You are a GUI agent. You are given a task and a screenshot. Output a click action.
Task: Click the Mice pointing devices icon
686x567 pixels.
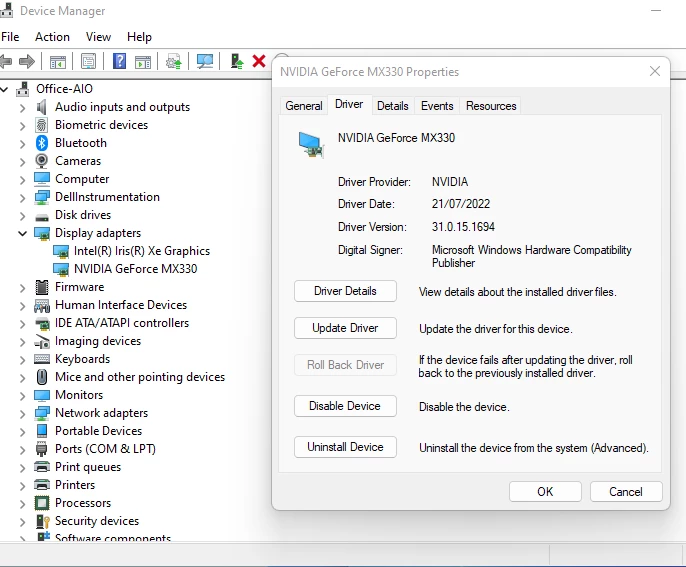(x=42, y=377)
